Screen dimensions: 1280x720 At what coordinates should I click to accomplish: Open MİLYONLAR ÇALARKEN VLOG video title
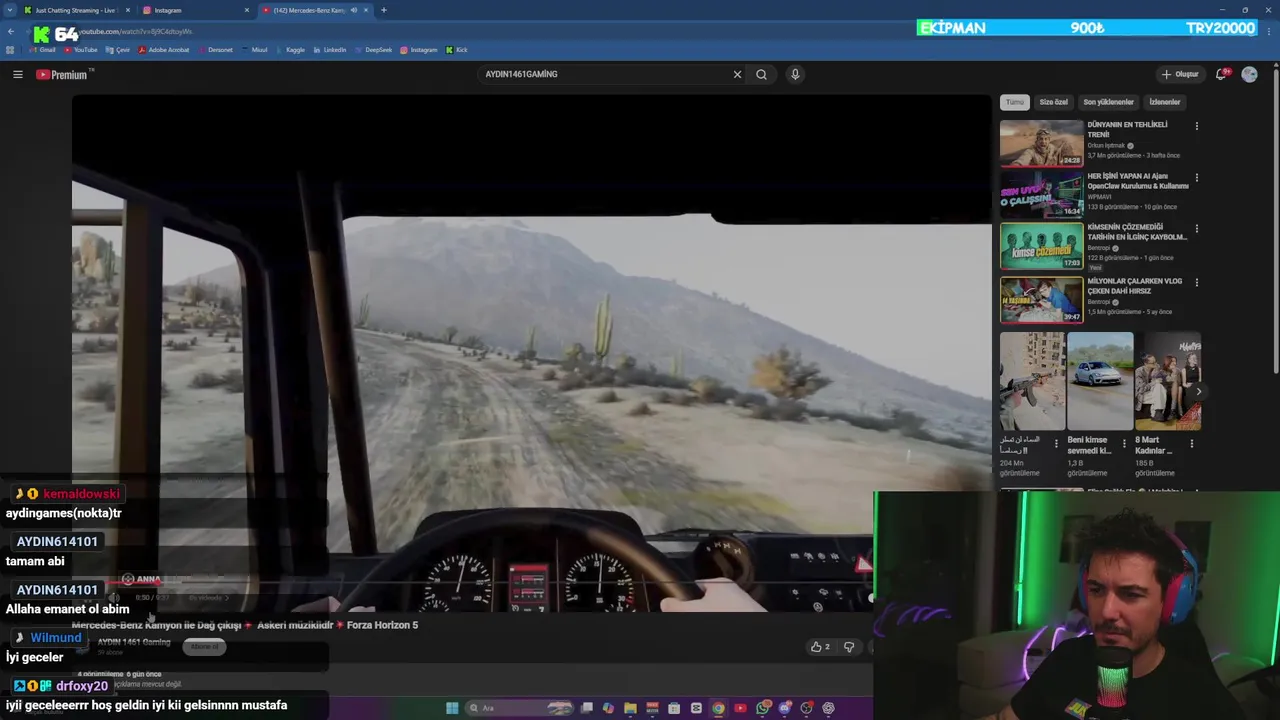(x=1135, y=285)
